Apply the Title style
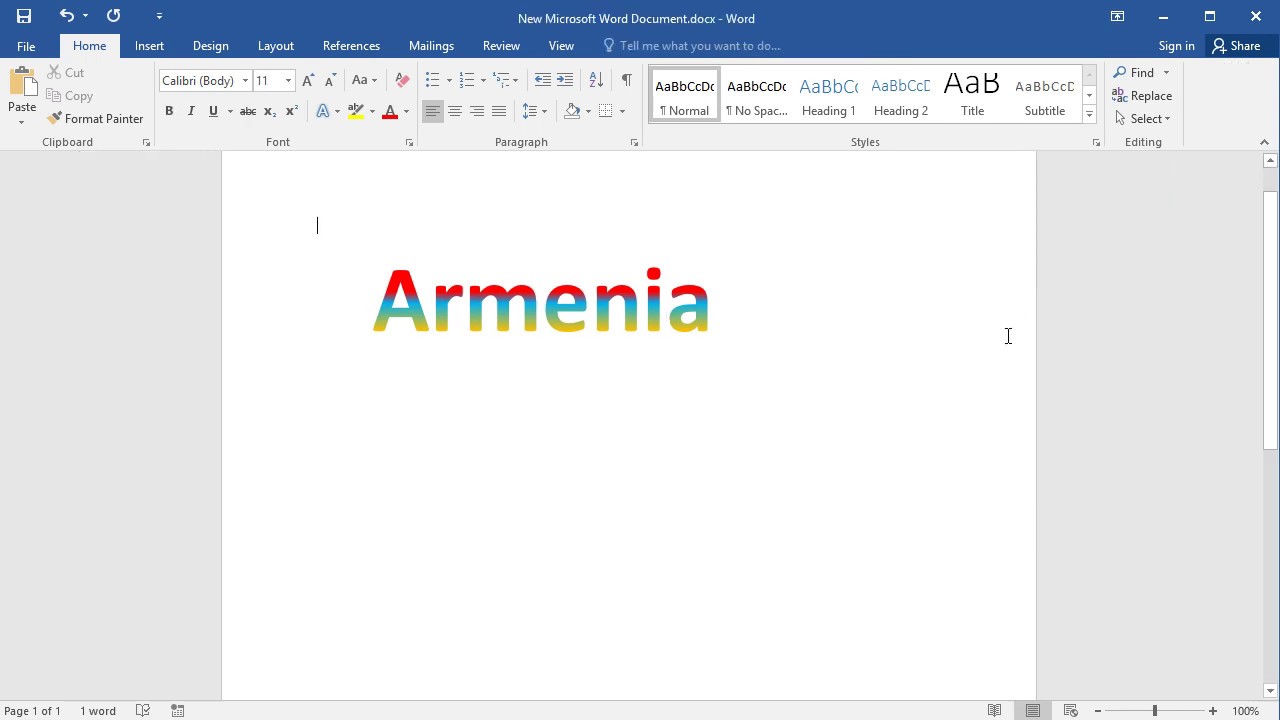The image size is (1280, 720). [973, 96]
